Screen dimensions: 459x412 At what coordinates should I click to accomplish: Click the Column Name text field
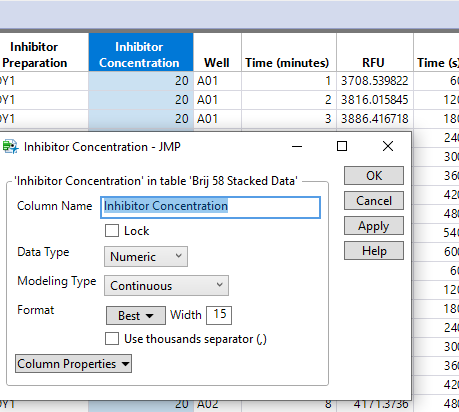pyautogui.click(x=210, y=207)
